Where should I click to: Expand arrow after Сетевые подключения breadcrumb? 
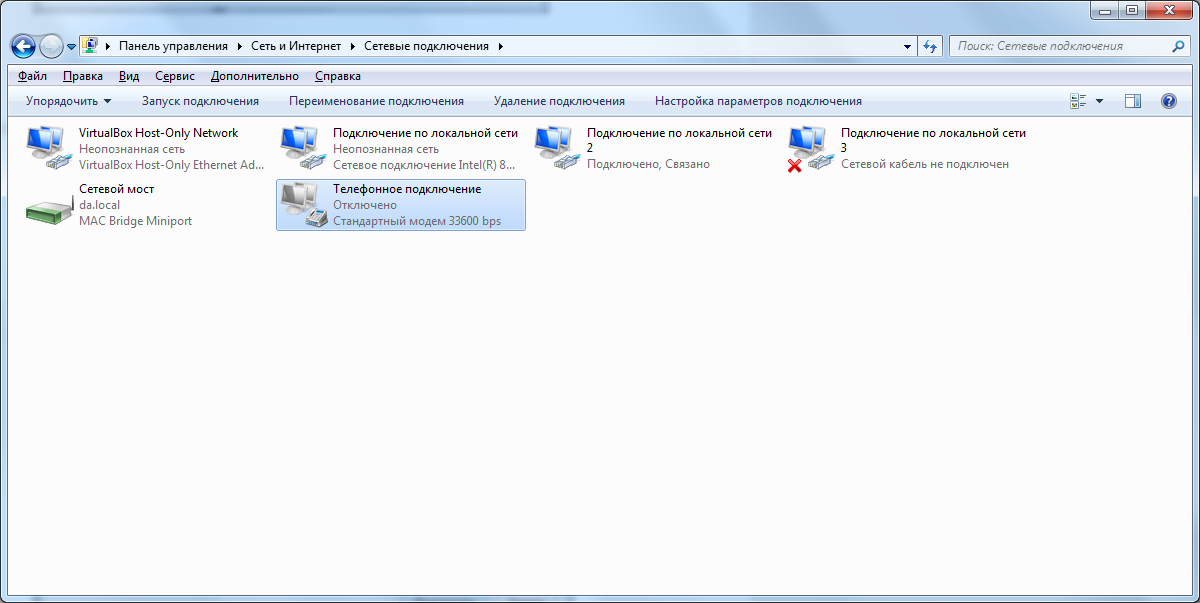[501, 46]
